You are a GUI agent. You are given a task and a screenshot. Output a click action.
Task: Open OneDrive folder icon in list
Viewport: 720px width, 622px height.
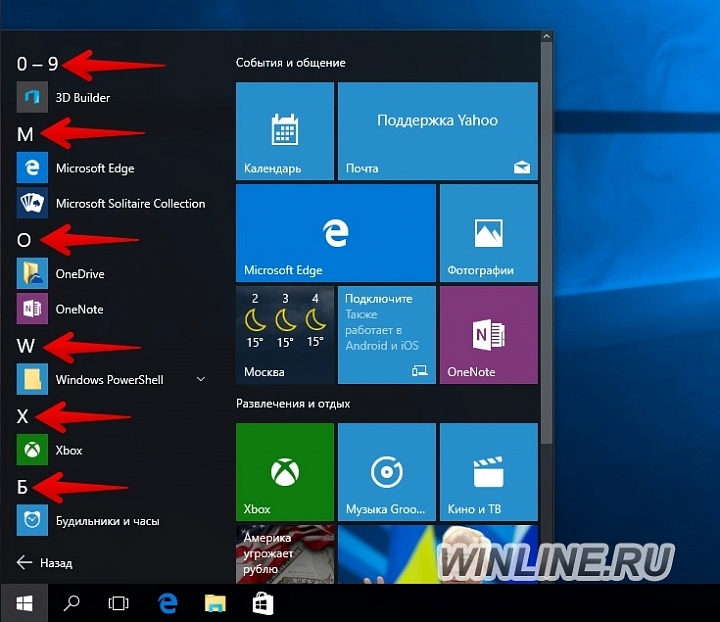[x=32, y=273]
